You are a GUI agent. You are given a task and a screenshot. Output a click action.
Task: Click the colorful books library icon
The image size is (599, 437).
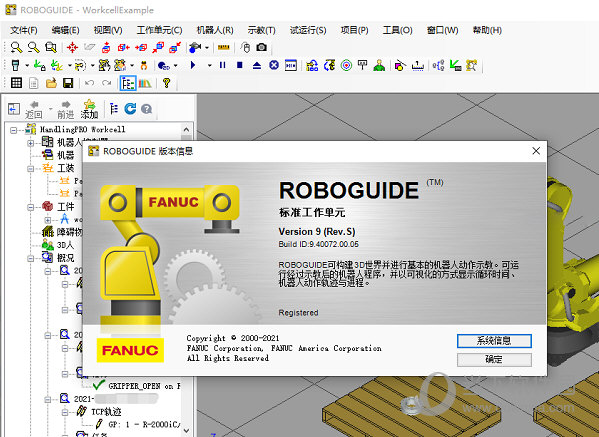145,83
